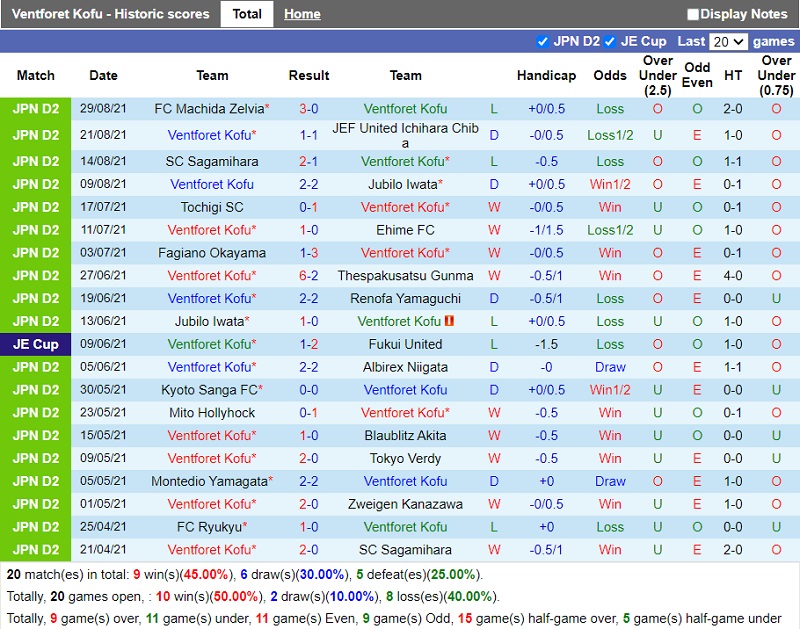
Task: Open FC Ryukyu team link
Action: coord(209,527)
